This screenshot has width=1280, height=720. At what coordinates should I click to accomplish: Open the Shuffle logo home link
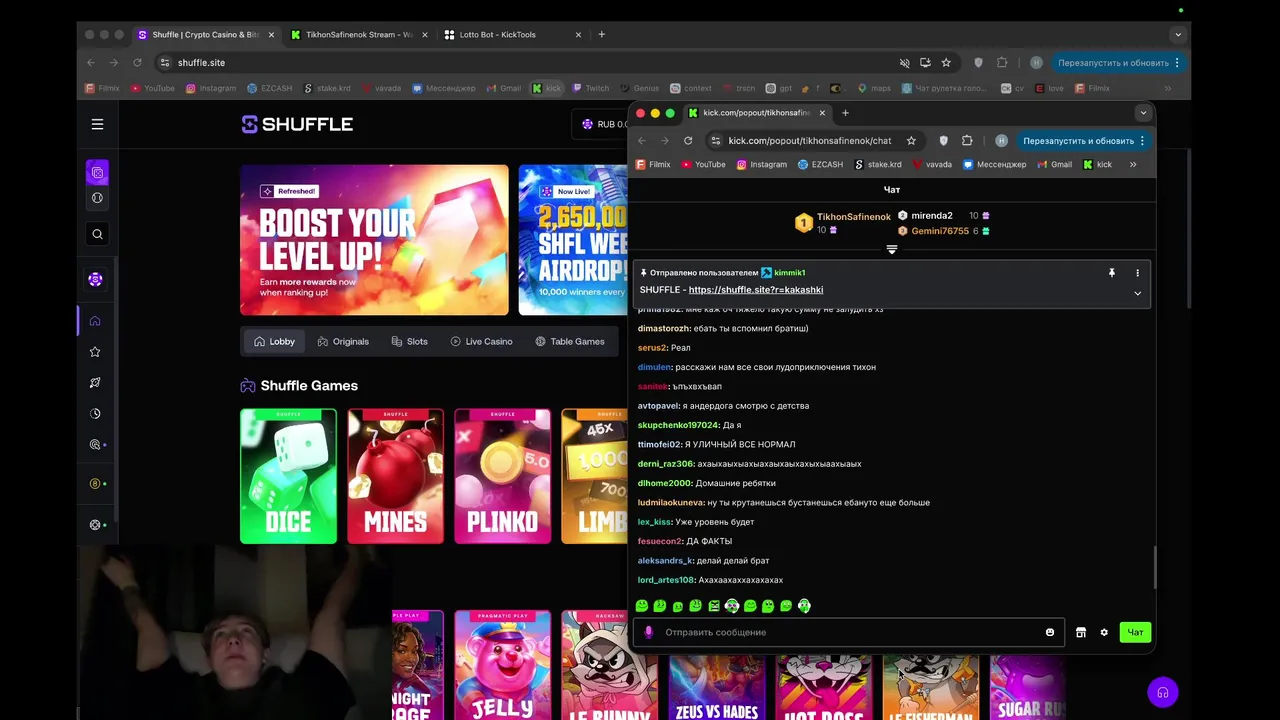(297, 124)
